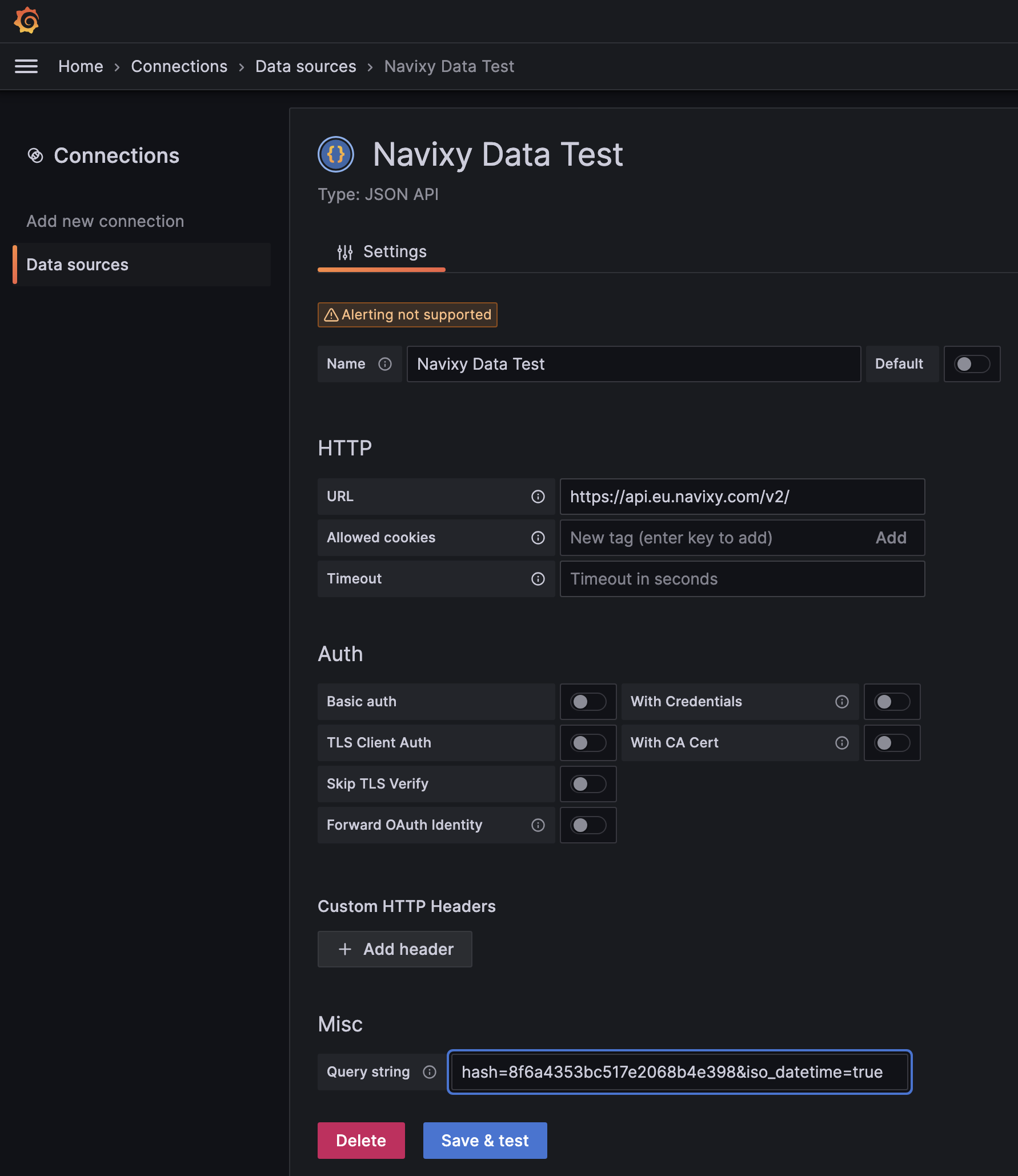Click the Misc section heading
Image resolution: width=1018 pixels, height=1176 pixels.
tap(340, 1024)
